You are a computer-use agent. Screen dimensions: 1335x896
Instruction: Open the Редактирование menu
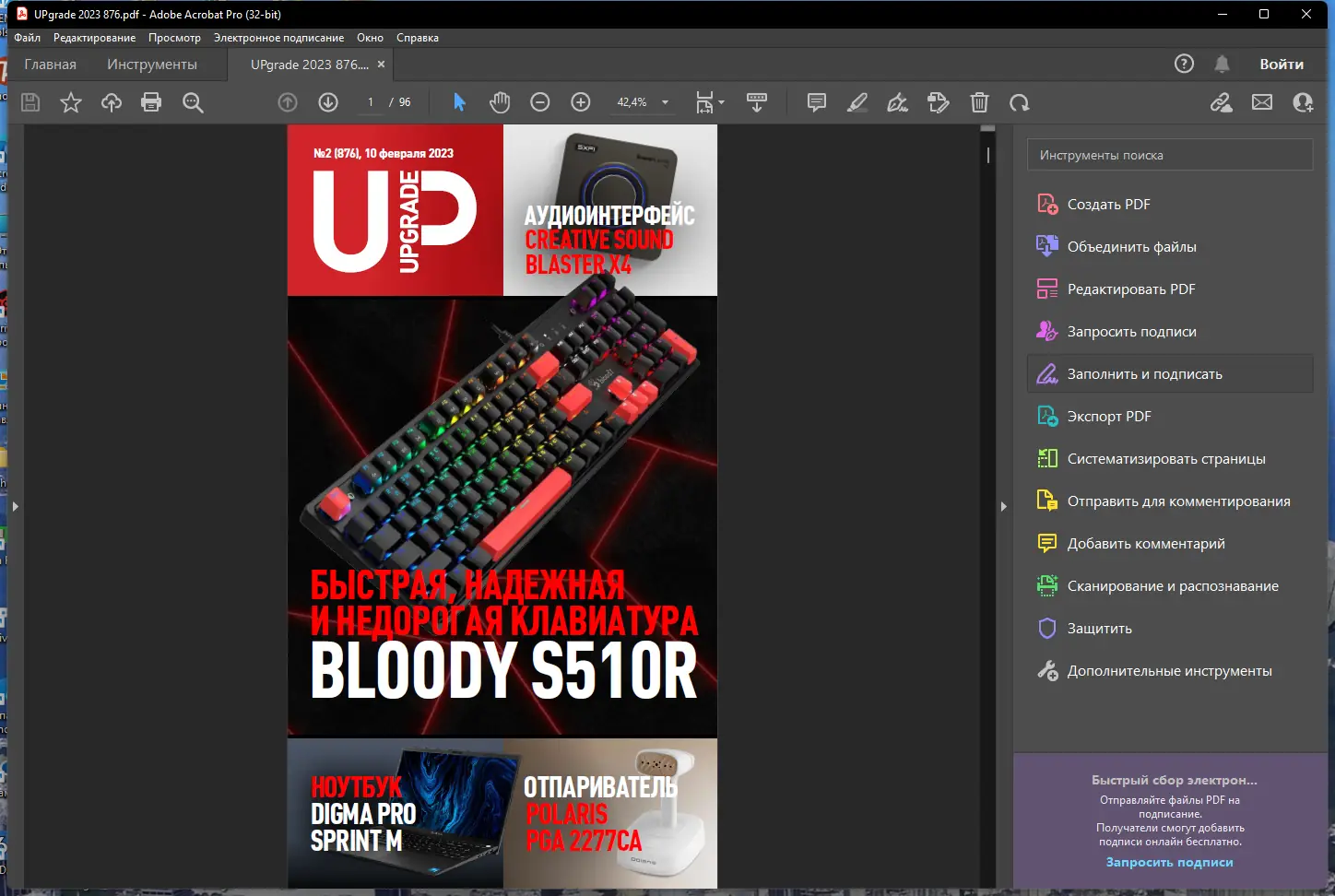tap(94, 38)
